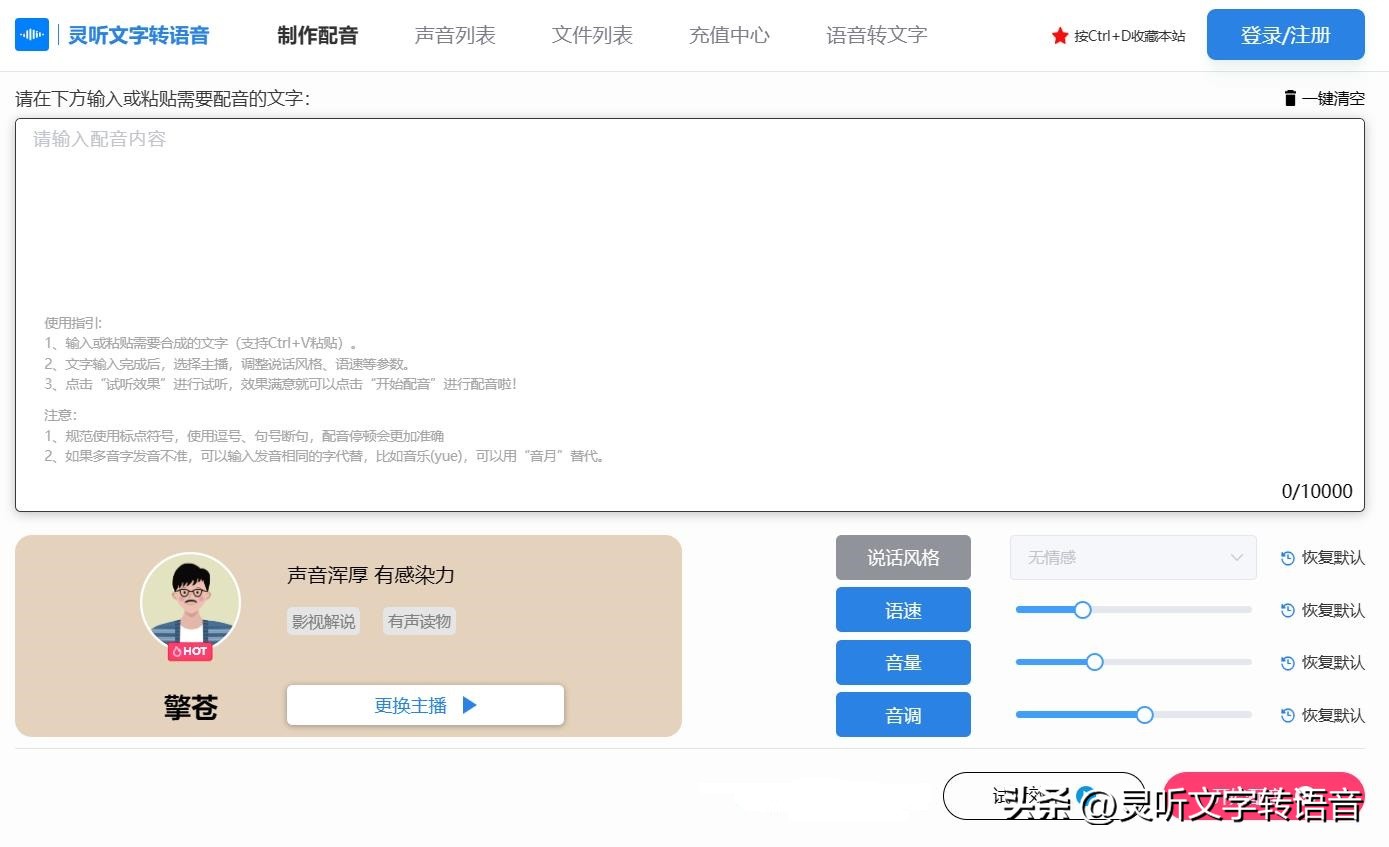Click the red star beside 按Ctrl+D收藏本站
The height and width of the screenshot is (847, 1389).
pyautogui.click(x=1058, y=36)
